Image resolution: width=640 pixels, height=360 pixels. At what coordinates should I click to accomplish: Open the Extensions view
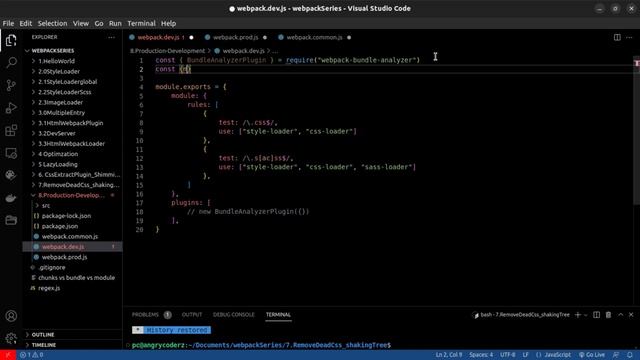(x=11, y=130)
